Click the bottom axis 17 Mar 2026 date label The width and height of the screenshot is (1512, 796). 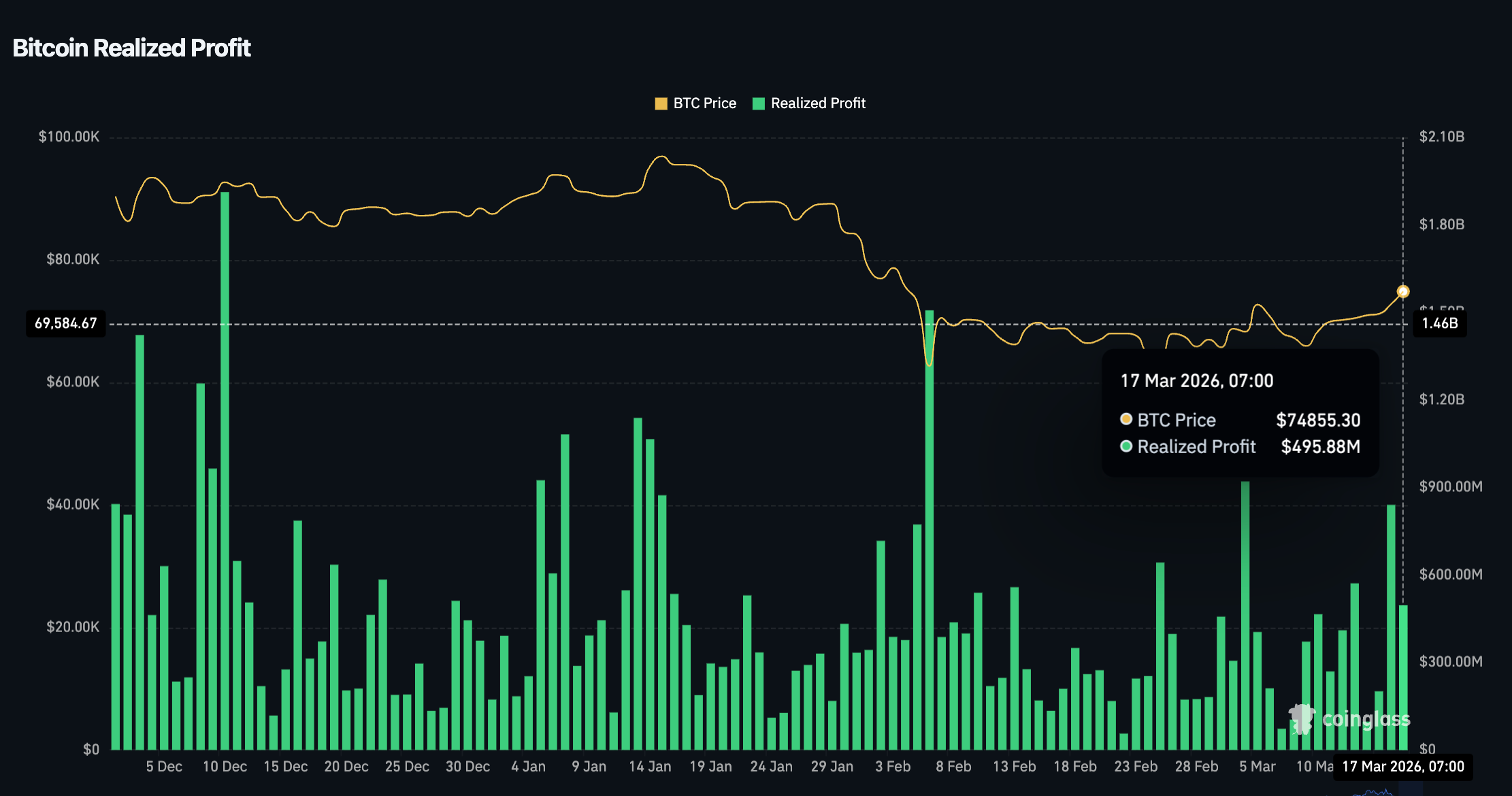pos(1402,767)
